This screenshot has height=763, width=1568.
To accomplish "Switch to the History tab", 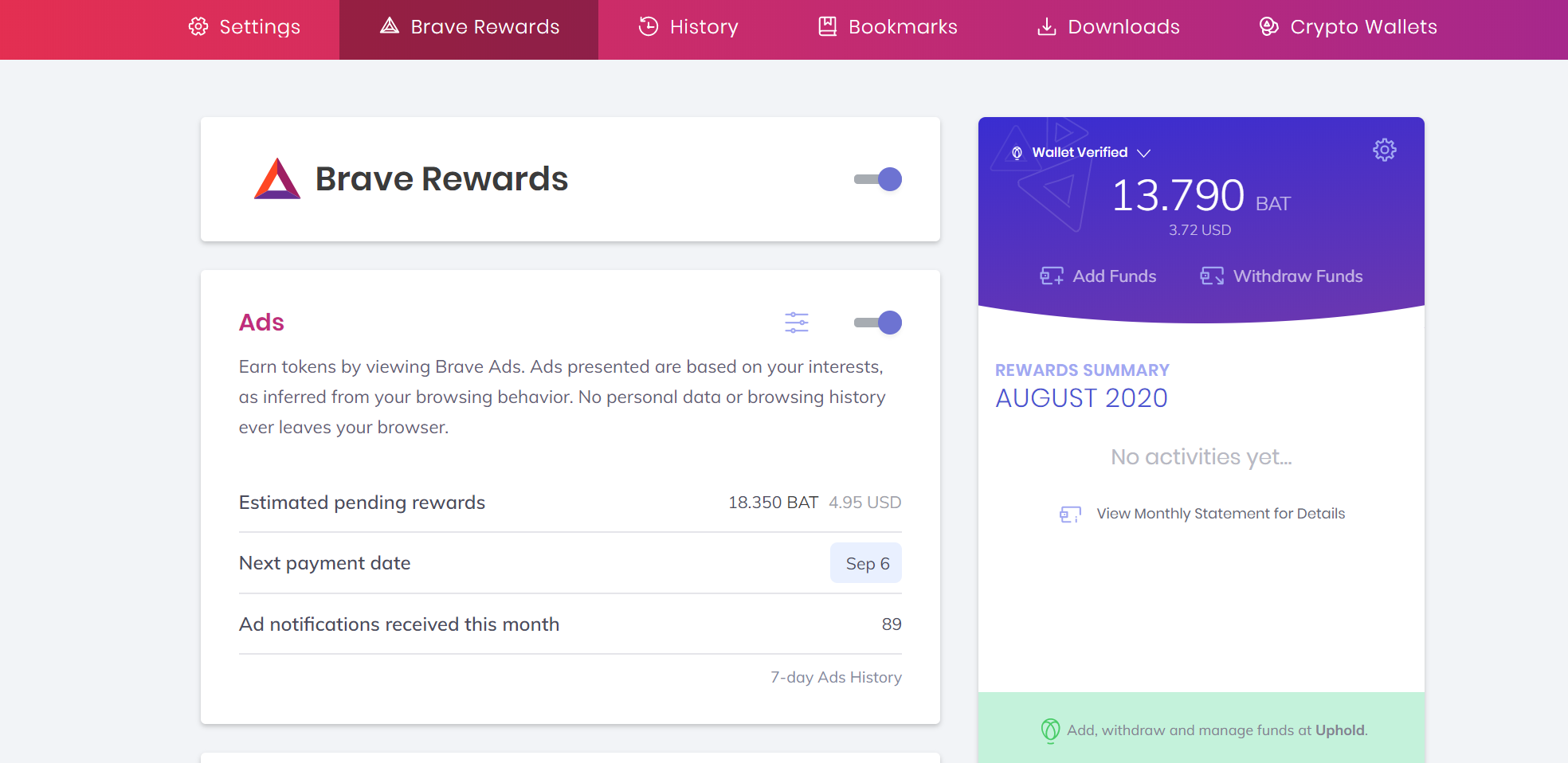I will [688, 27].
